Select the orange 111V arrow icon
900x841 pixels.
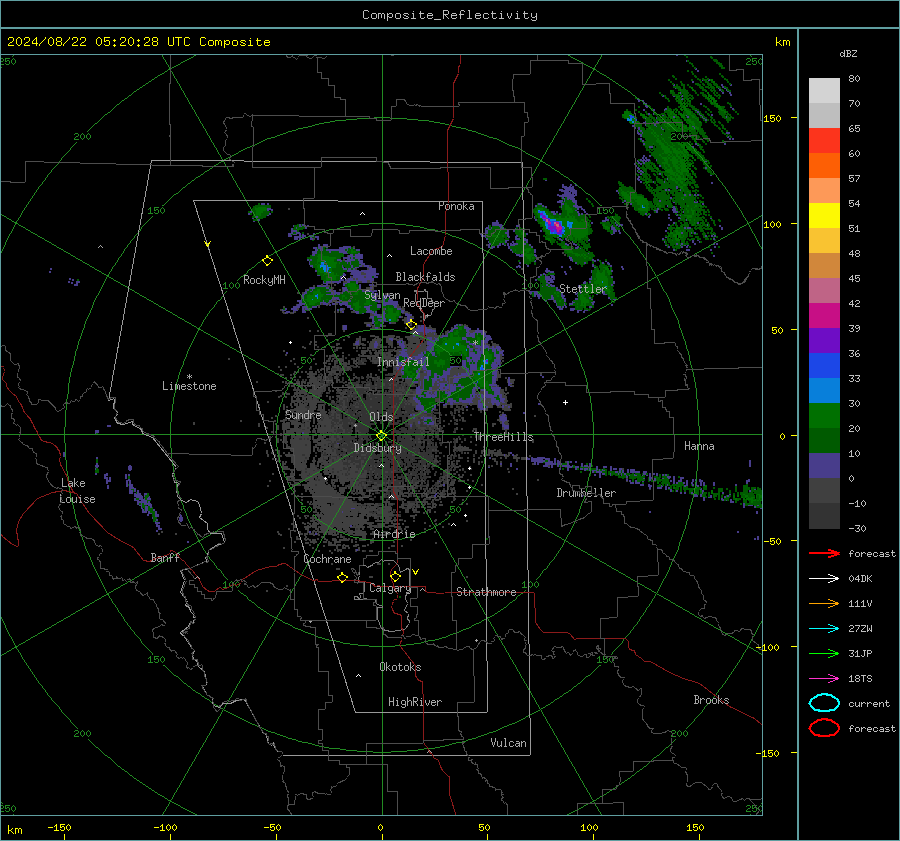tap(824, 603)
